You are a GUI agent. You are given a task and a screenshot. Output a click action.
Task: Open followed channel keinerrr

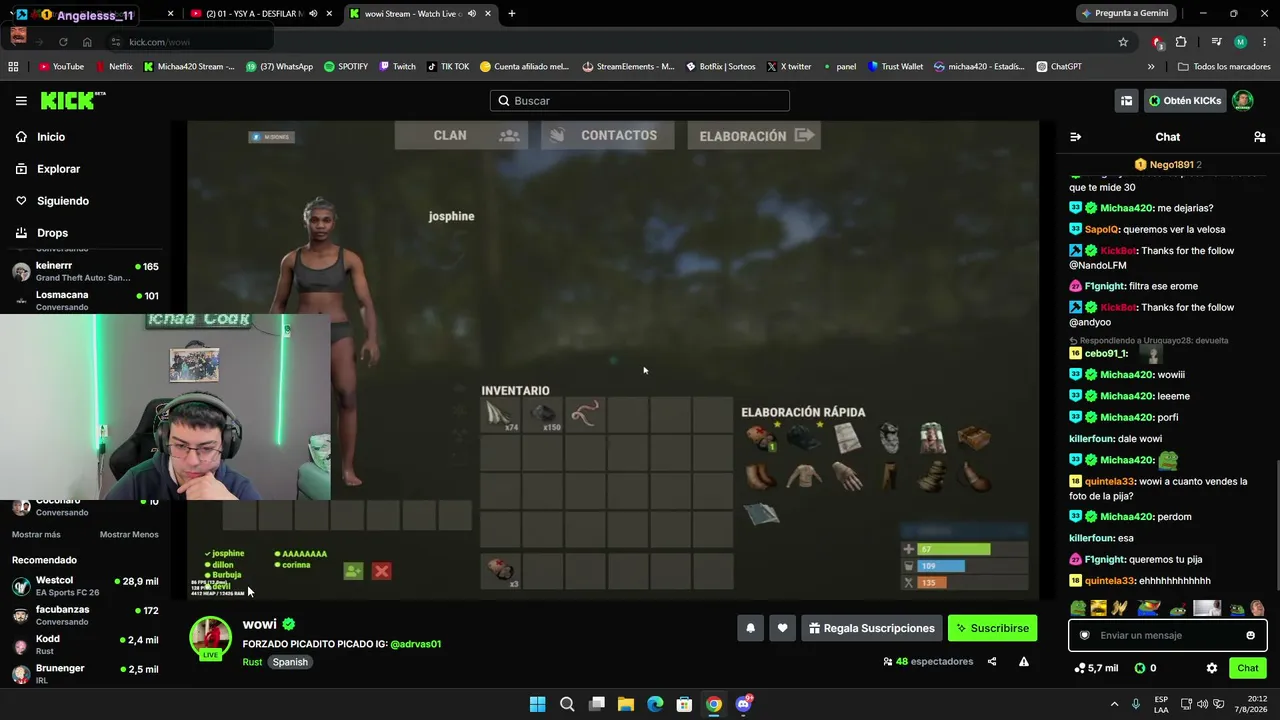pos(85,271)
